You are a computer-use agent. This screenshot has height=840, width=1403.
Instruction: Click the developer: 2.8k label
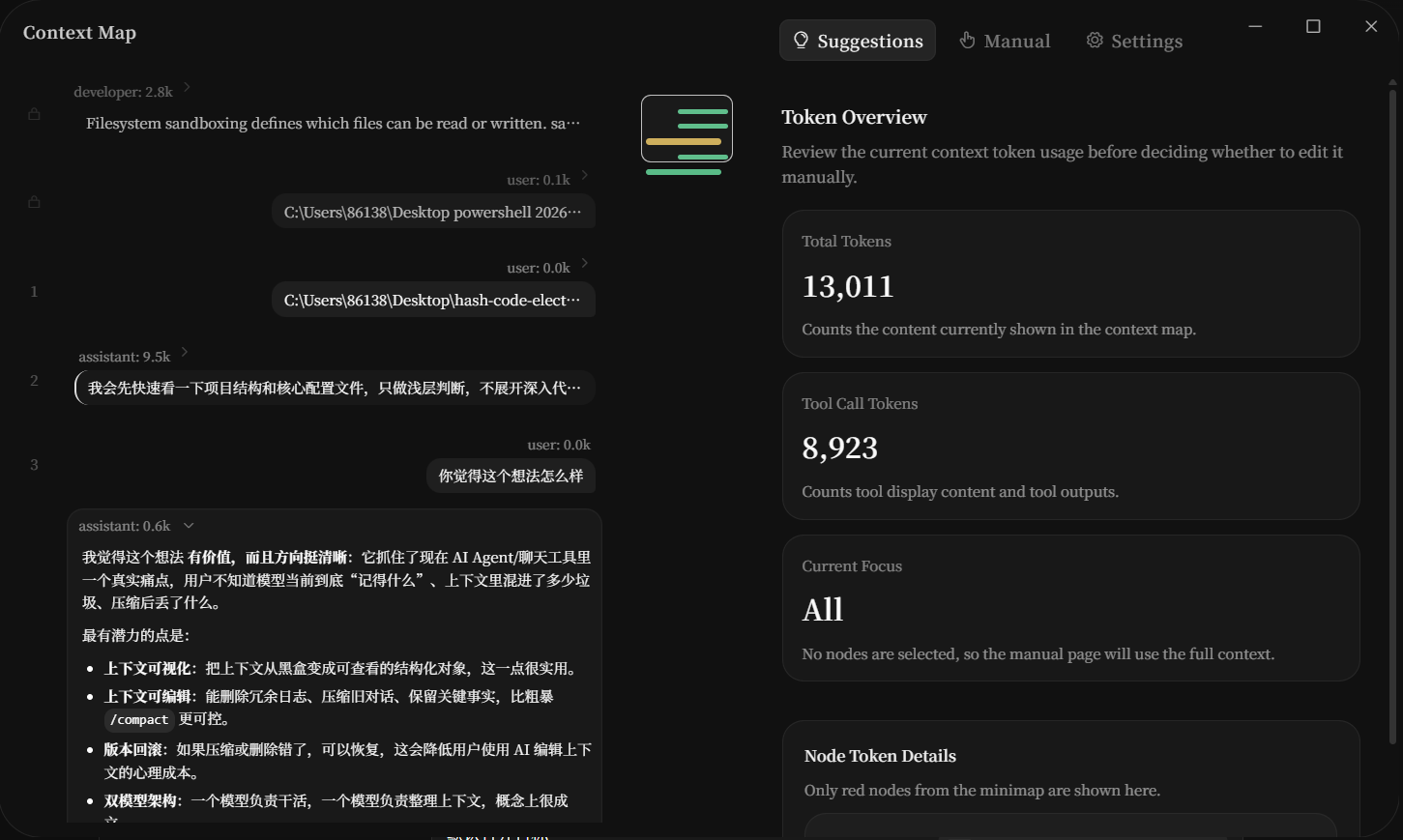click(x=123, y=92)
